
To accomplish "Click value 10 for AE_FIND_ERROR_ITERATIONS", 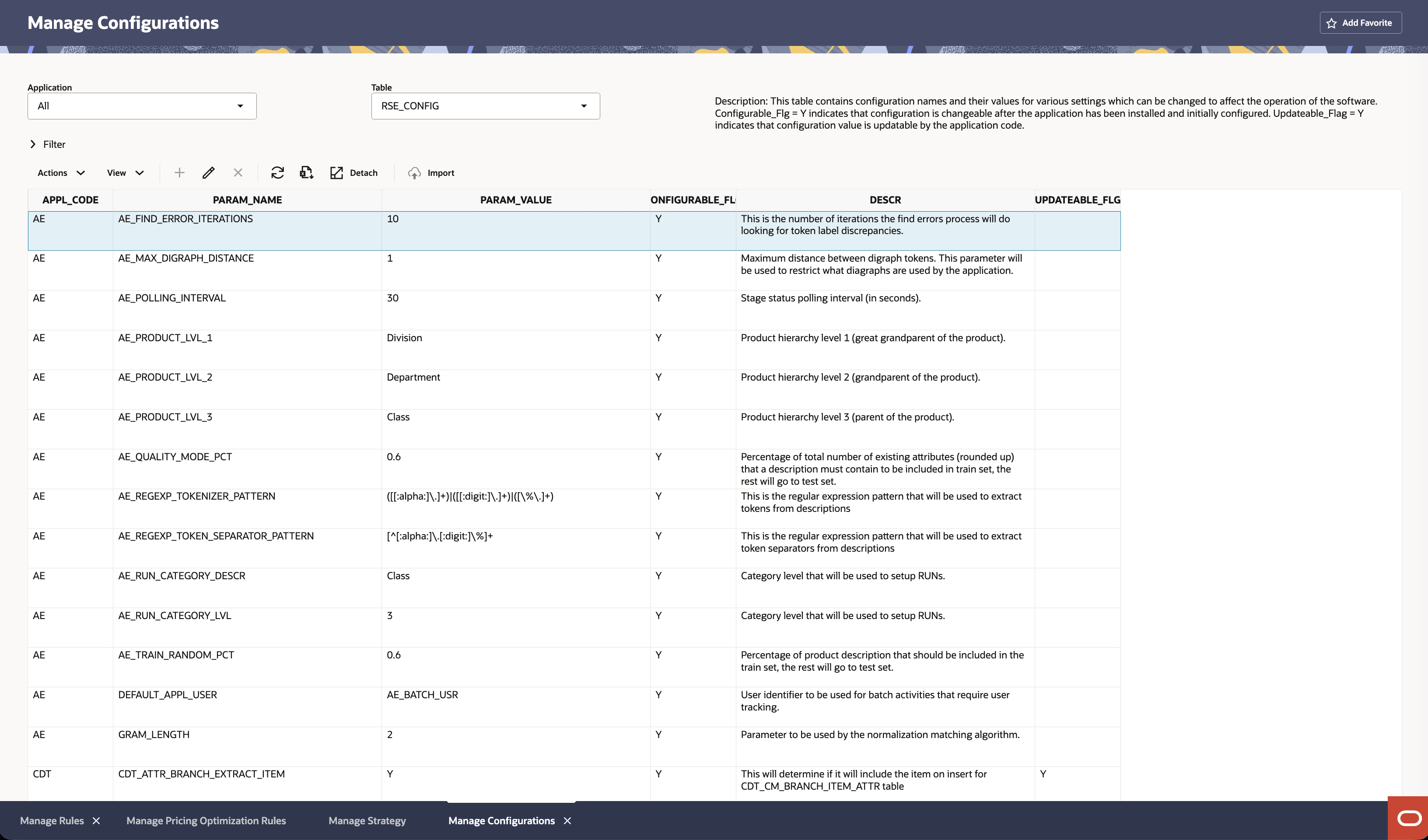I will point(393,219).
